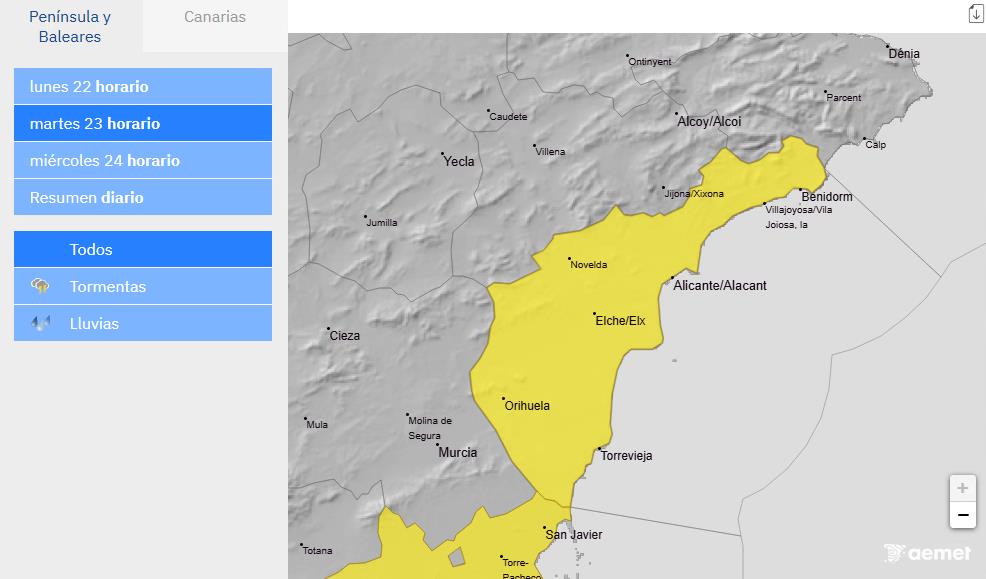
Task: Zoom out with the minus button
Action: [x=962, y=515]
